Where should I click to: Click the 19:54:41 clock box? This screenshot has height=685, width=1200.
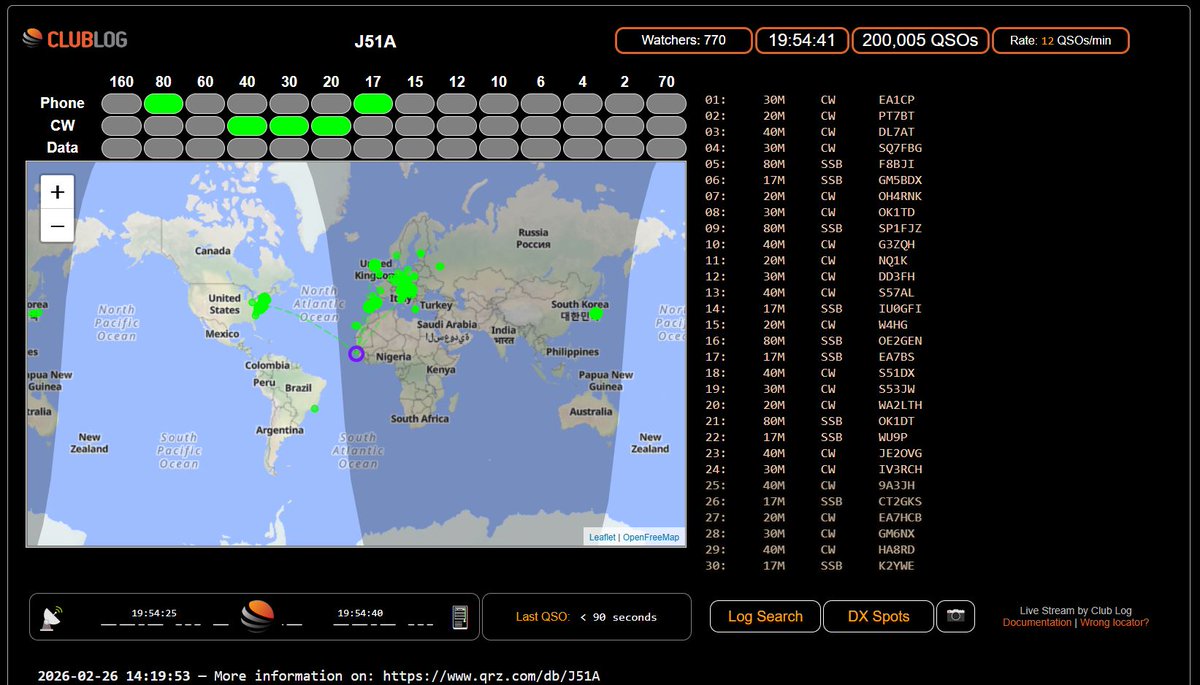pyautogui.click(x=802, y=40)
